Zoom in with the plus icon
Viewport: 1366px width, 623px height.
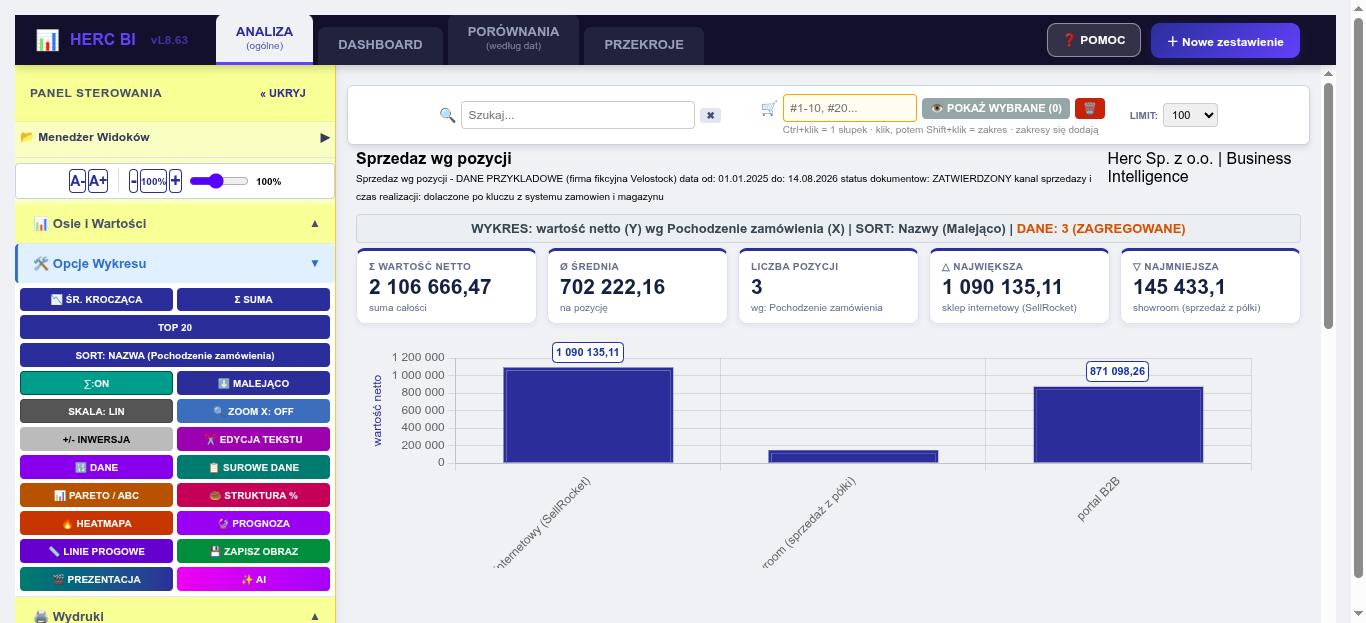click(x=175, y=181)
